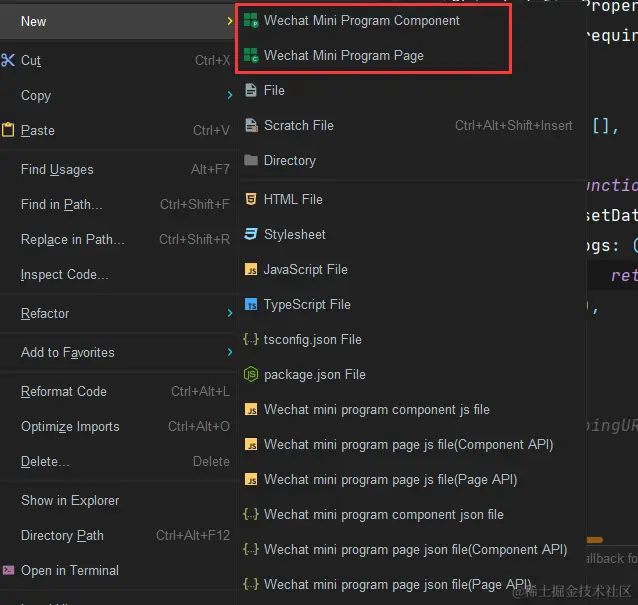Open the Refactor menu entry
Screen dimensions: 638x605
118,313
